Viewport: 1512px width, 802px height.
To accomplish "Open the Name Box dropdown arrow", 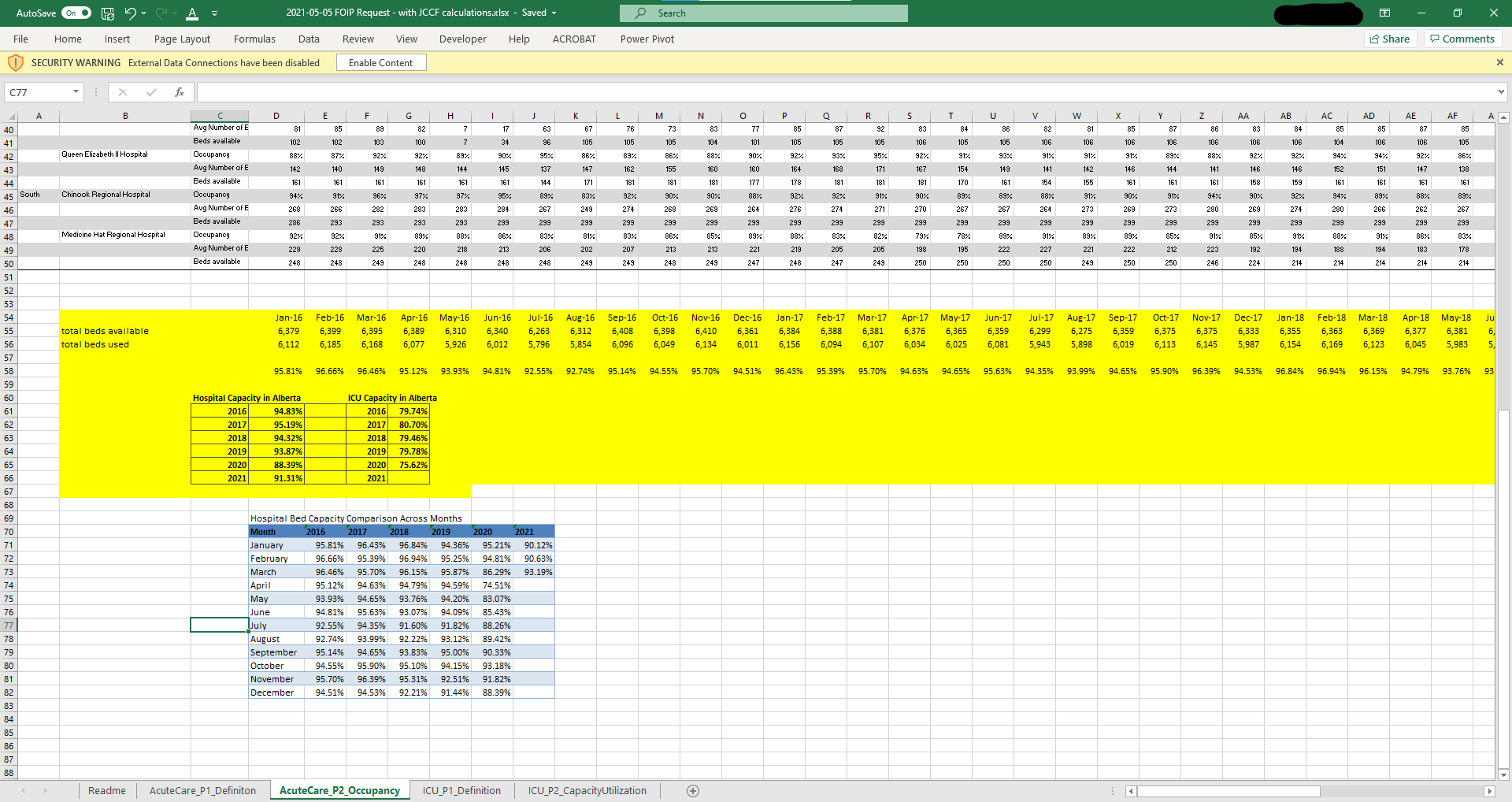I will [76, 92].
